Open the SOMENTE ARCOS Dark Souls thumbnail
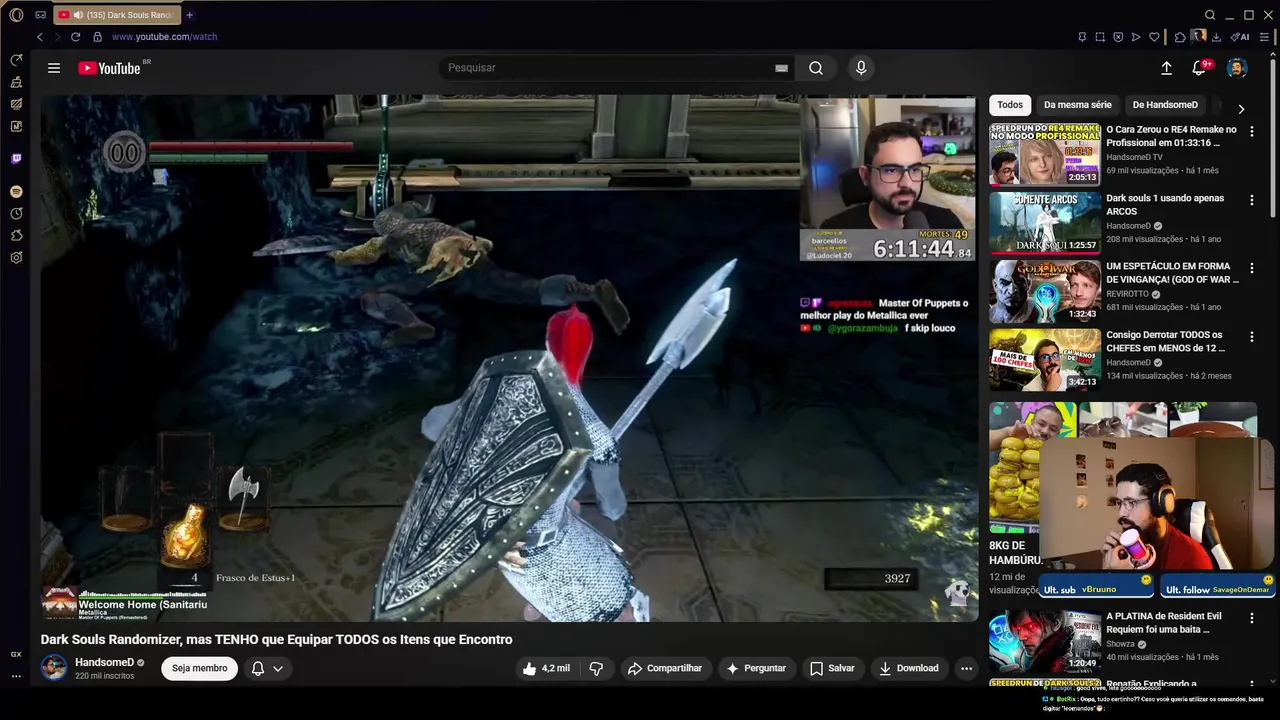Screen dimensions: 1280x720 tap(1045, 222)
